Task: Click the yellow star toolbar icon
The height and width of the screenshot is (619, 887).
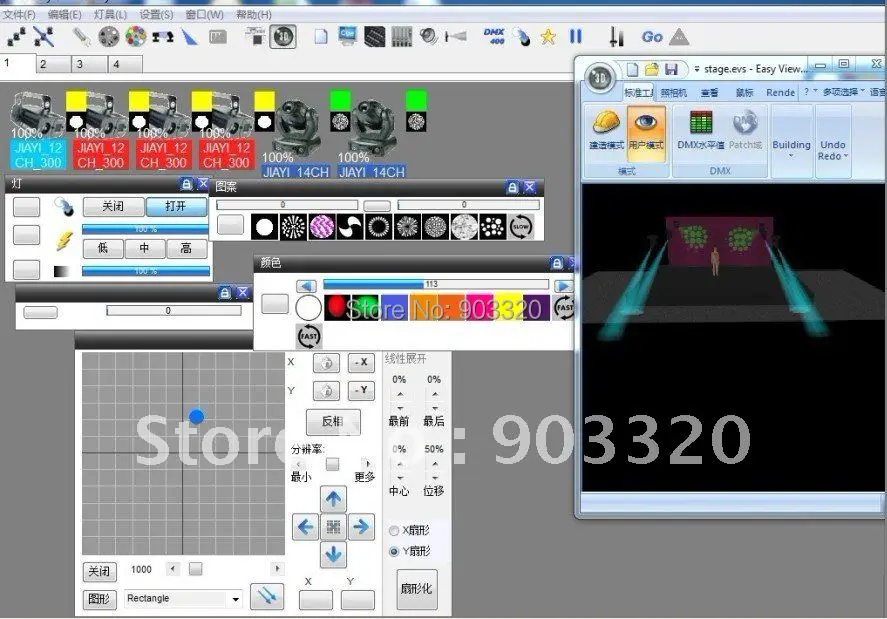Action: click(x=548, y=37)
